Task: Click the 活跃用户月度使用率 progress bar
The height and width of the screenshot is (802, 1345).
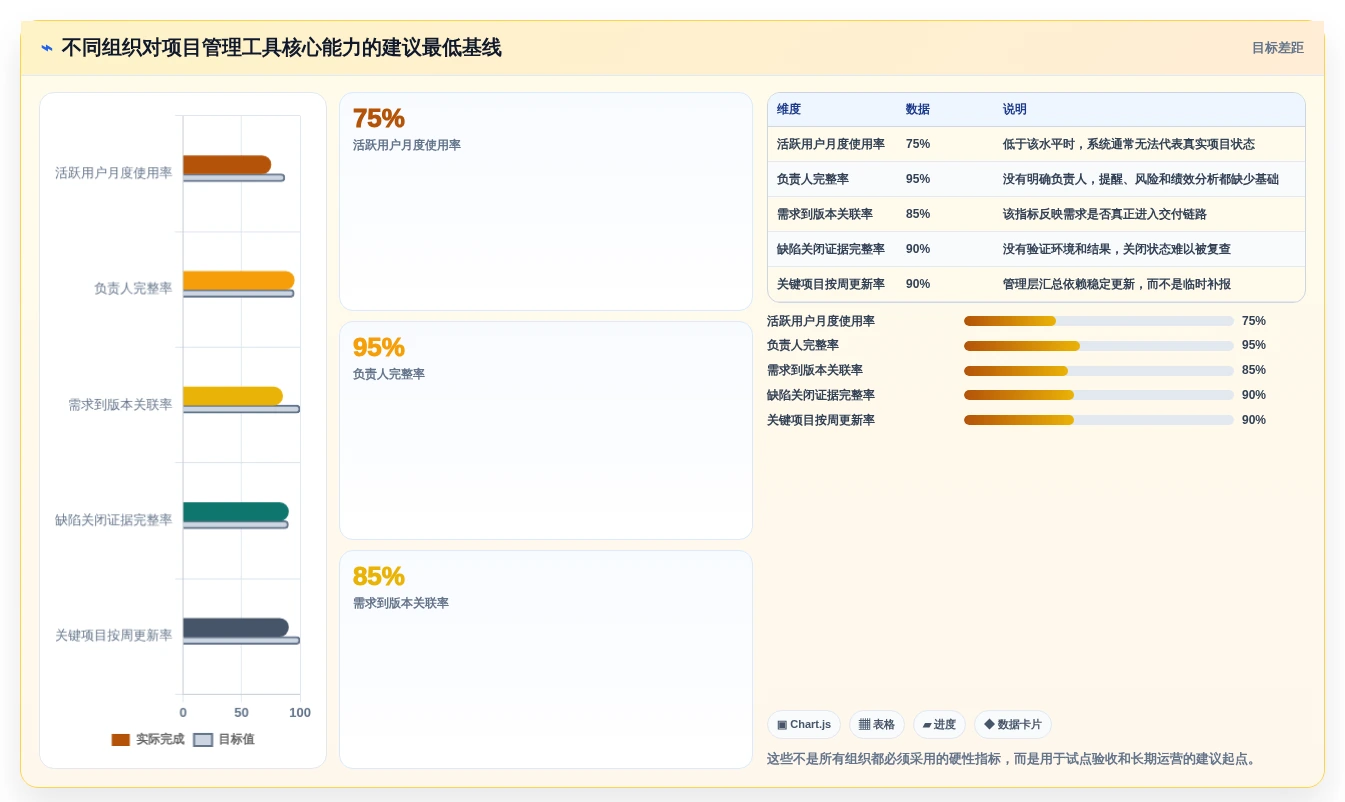Action: pos(1098,321)
